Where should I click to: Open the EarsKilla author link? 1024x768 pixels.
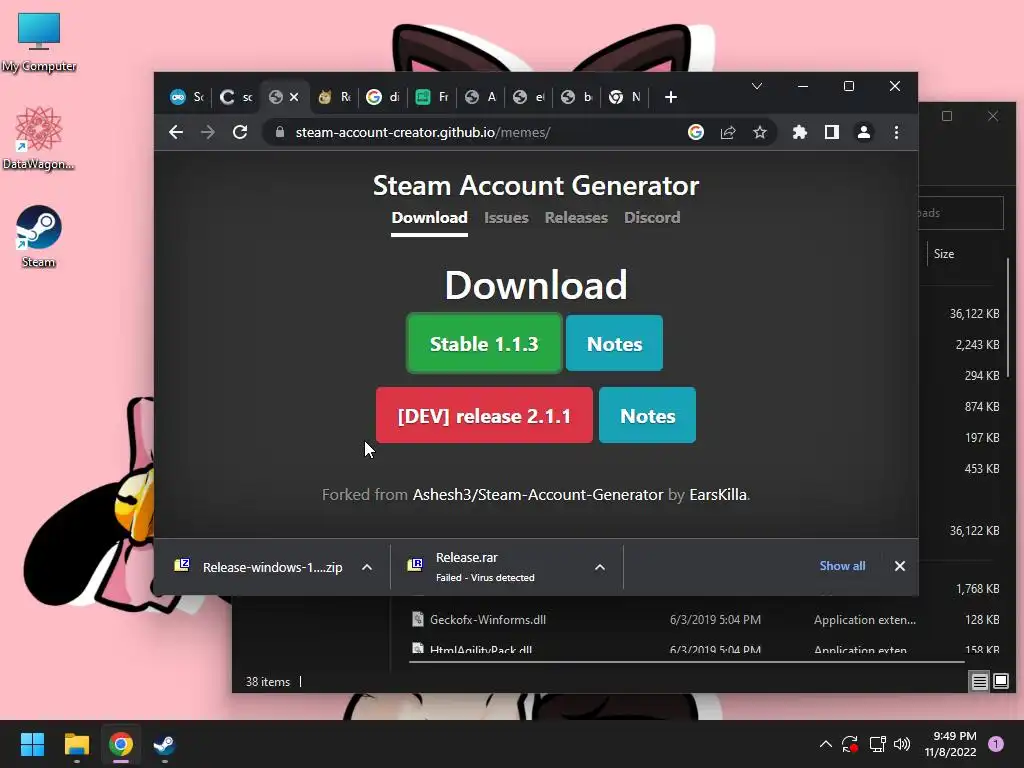(x=718, y=494)
